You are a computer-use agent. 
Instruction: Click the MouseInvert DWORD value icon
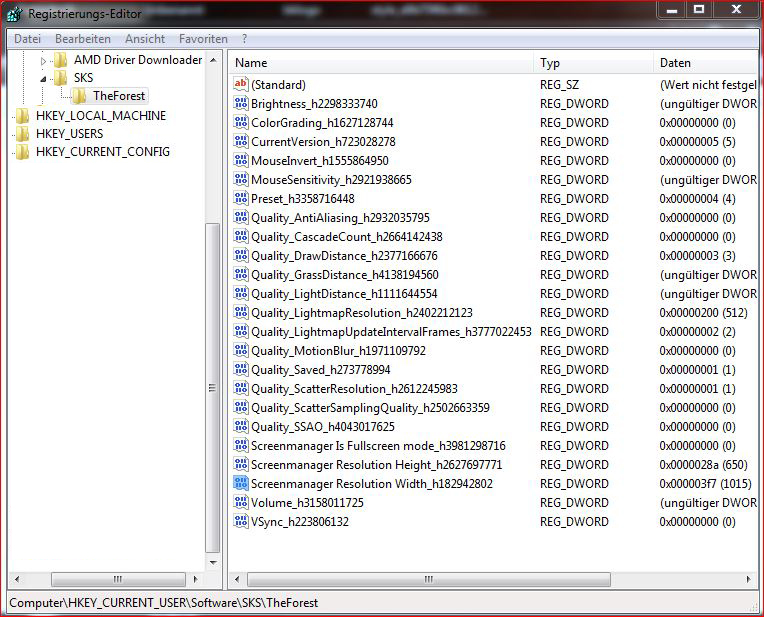[x=240, y=161]
